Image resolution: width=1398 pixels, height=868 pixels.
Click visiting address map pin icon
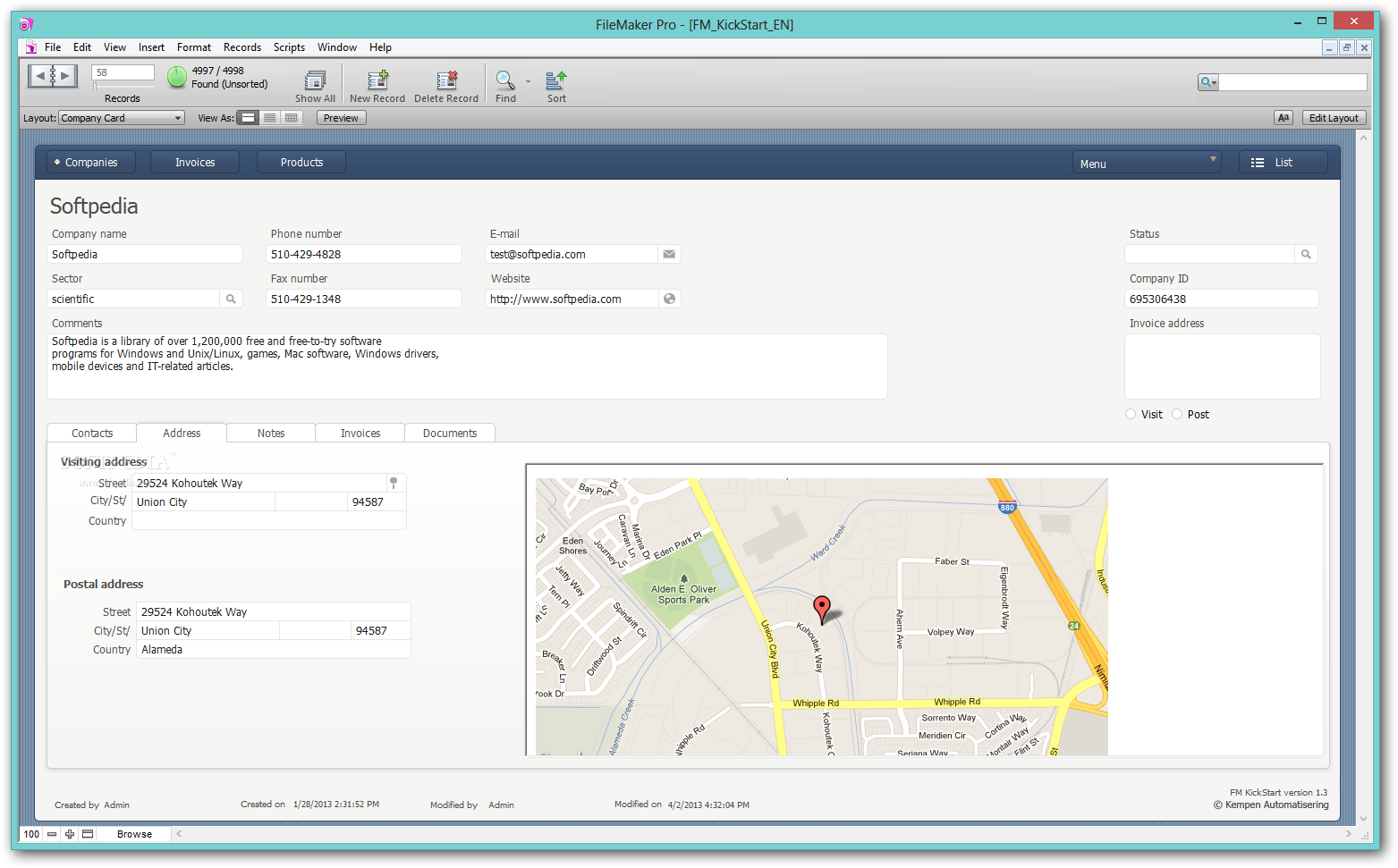click(393, 483)
